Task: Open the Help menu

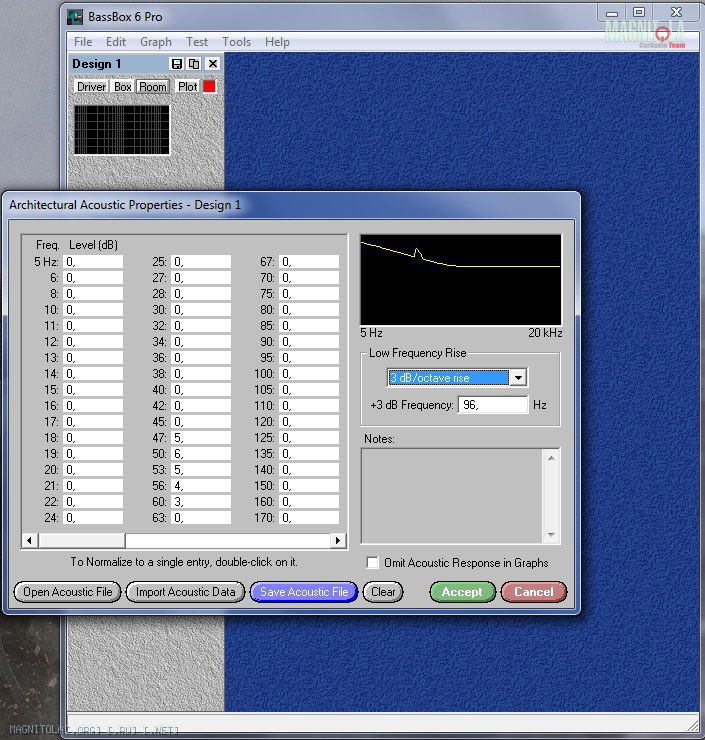Action: pyautogui.click(x=277, y=42)
